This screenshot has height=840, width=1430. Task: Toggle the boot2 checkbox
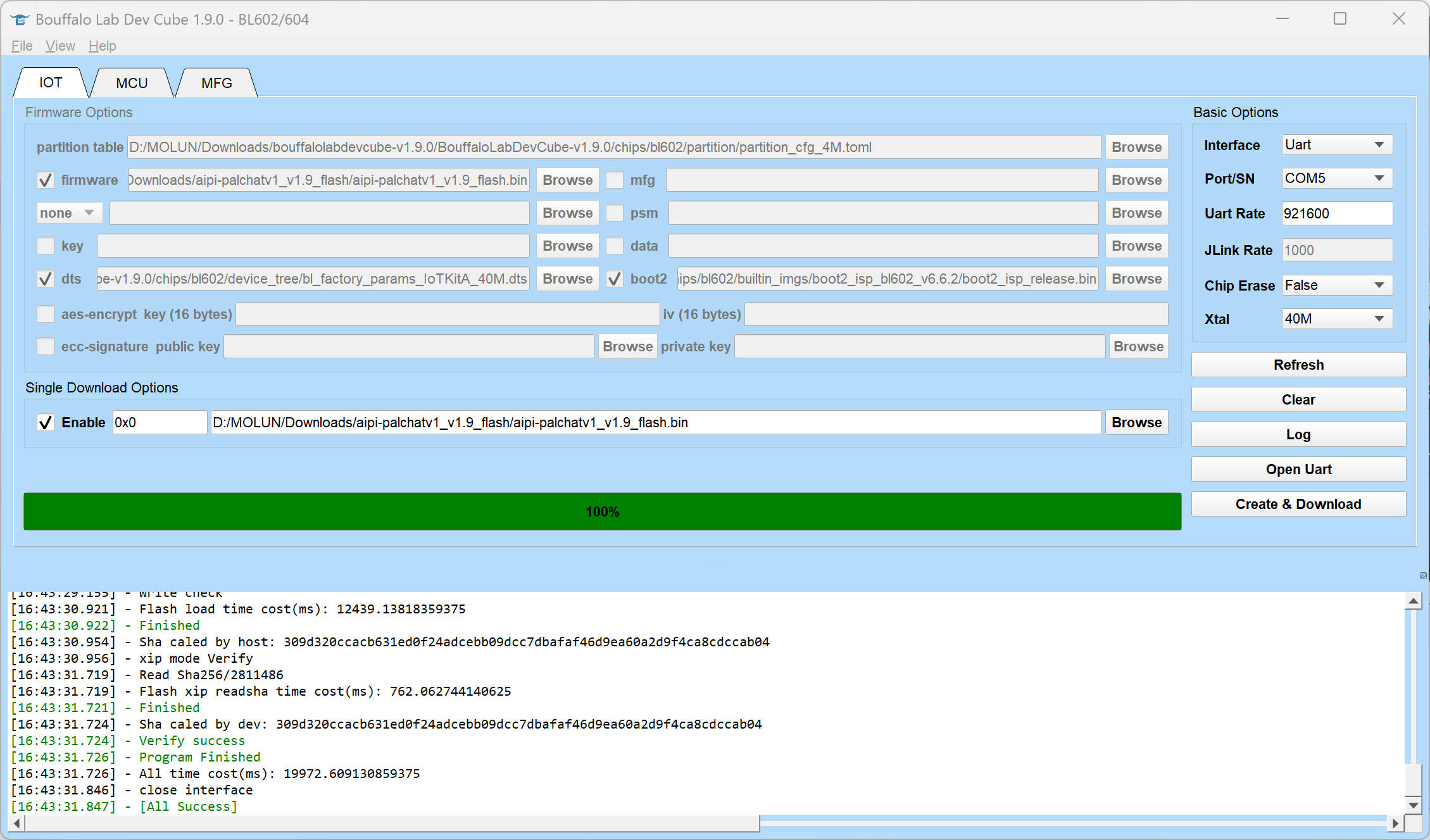tap(615, 279)
